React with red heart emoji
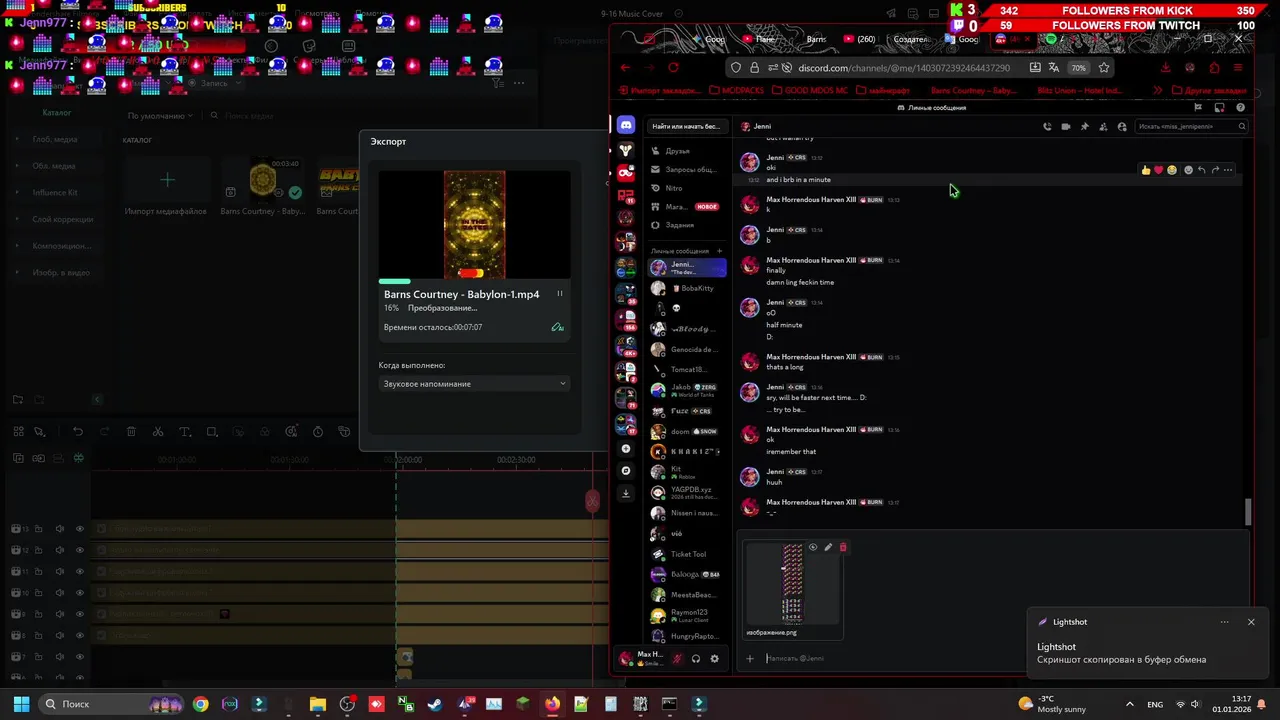This screenshot has width=1280, height=720. (1159, 170)
